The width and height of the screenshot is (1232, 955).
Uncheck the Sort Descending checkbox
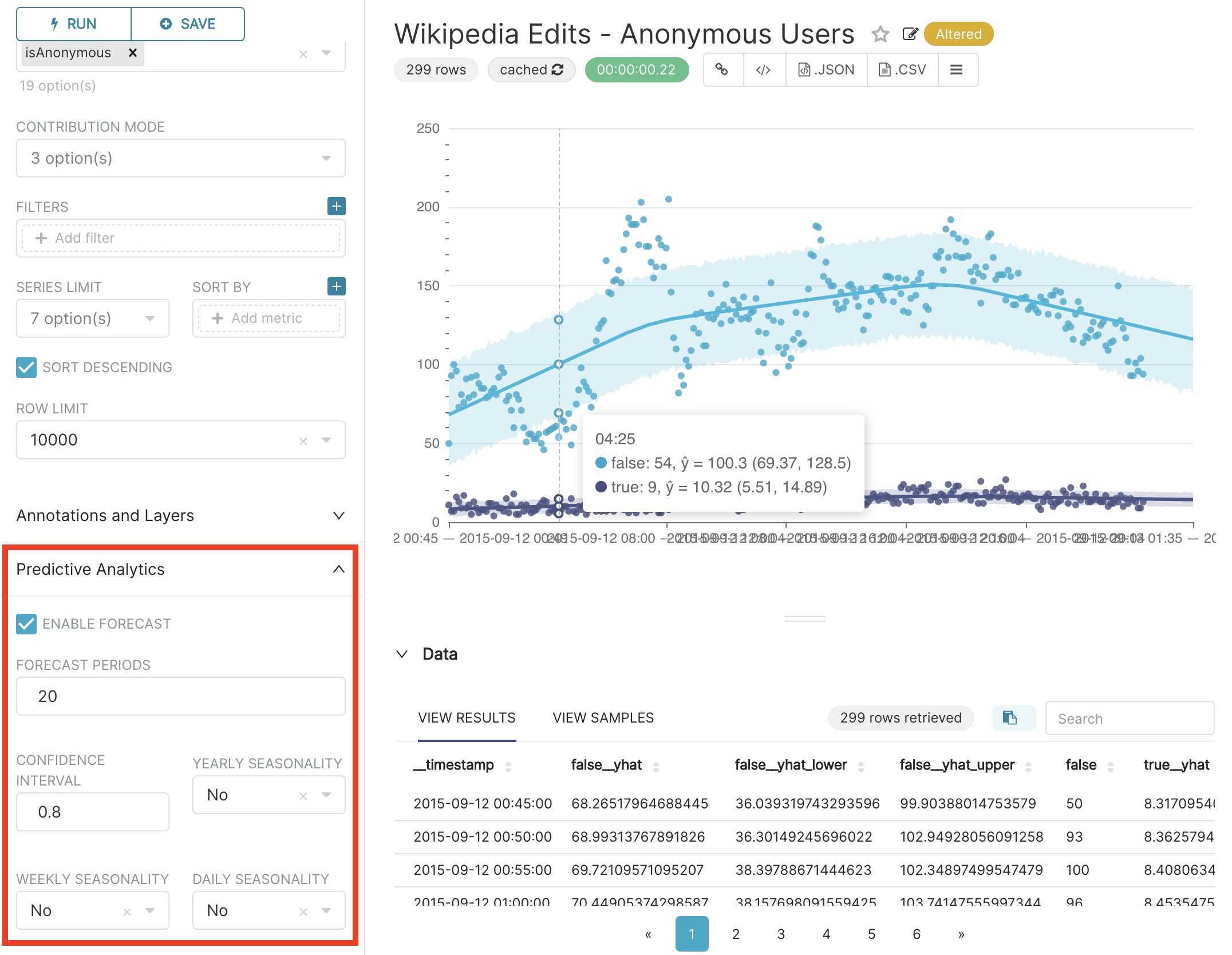click(x=26, y=367)
